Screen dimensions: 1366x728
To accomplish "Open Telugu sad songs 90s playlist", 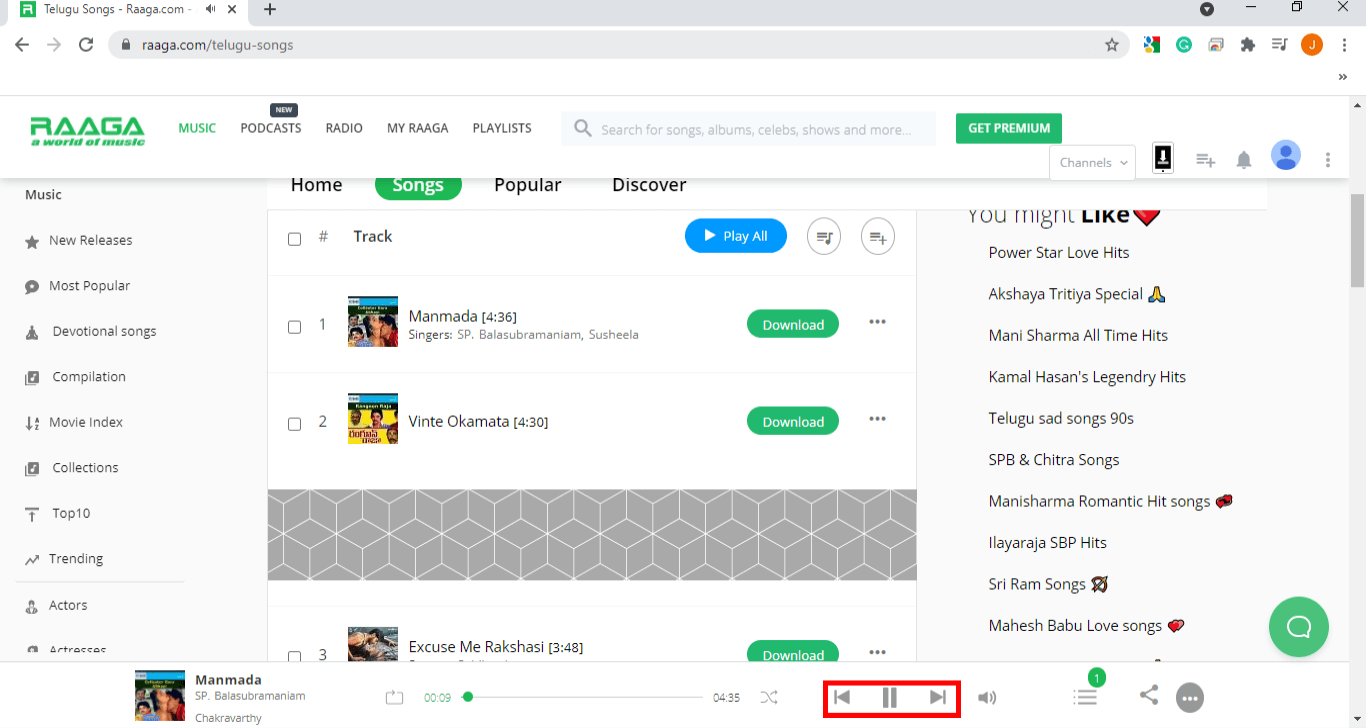I will click(1061, 418).
